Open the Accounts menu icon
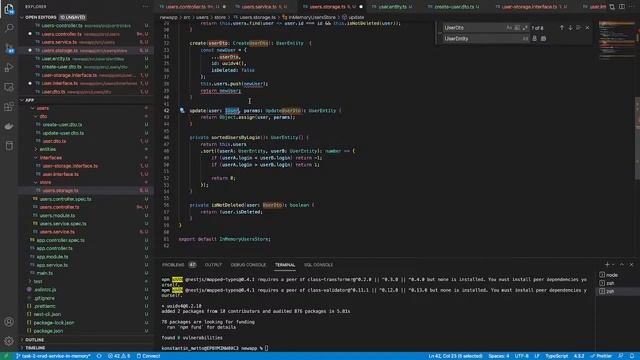Screen dimensions: 640x360 click(9, 322)
